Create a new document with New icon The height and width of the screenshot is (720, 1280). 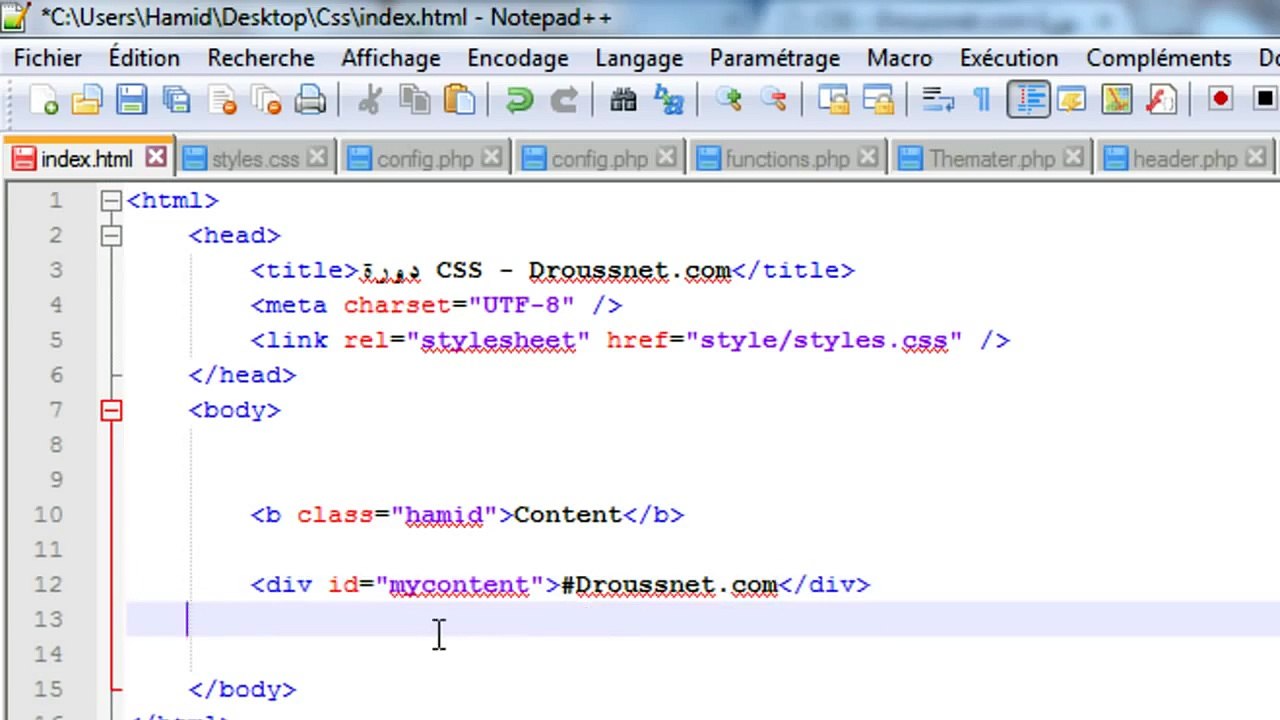tap(44, 100)
